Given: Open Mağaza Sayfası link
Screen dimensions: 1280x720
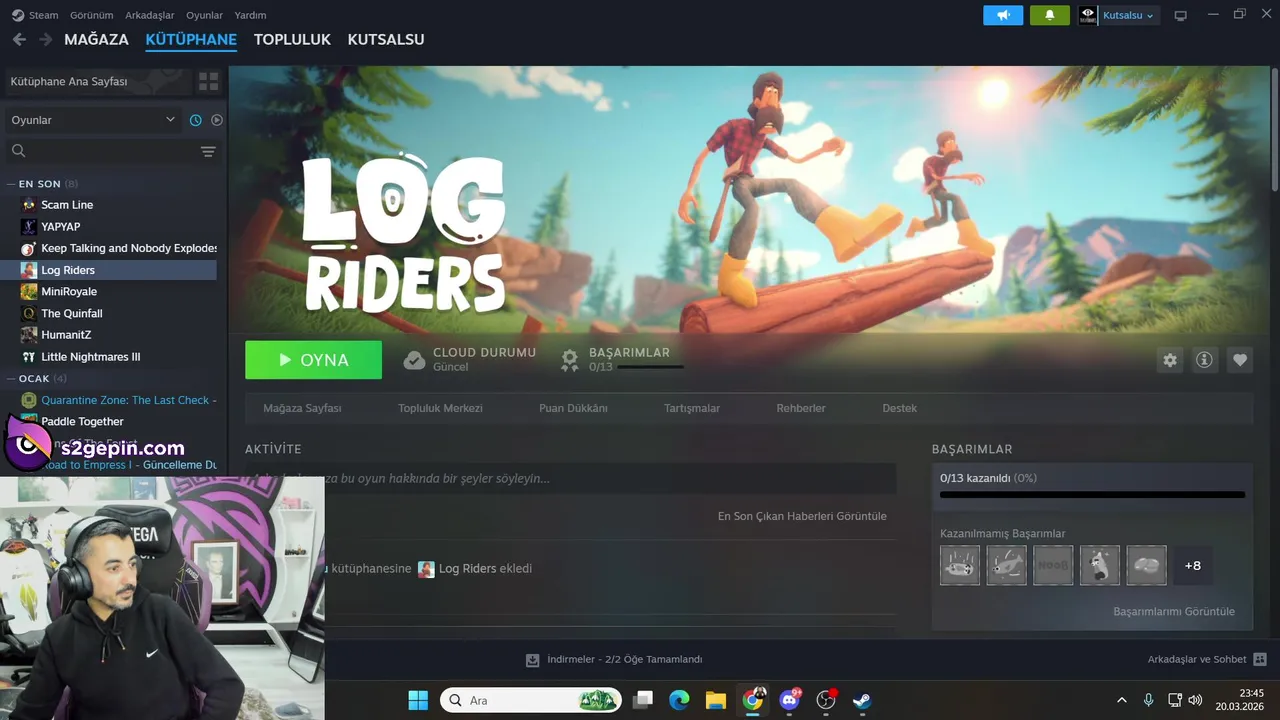Looking at the screenshot, I should coord(302,408).
